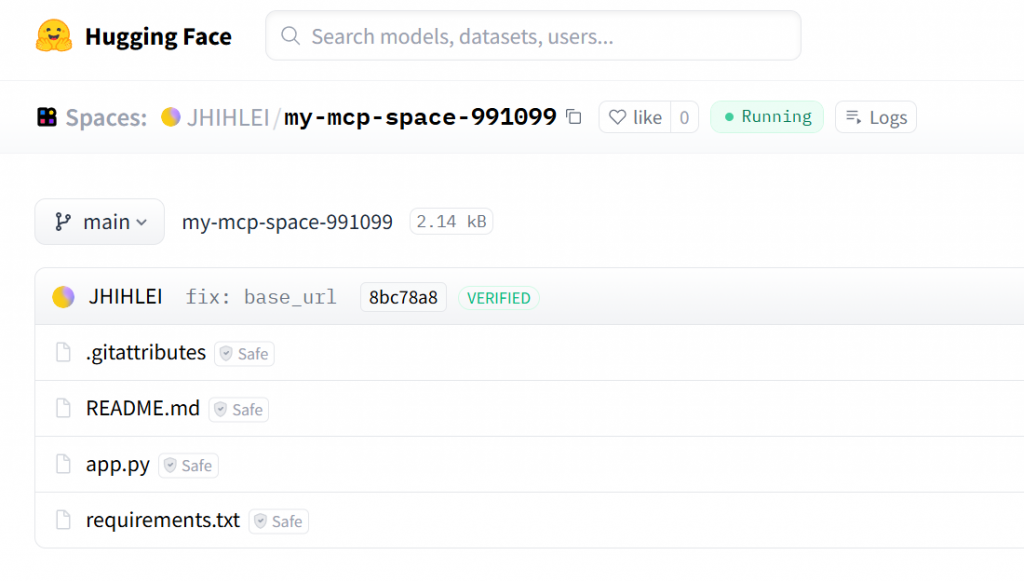
Task: Open the JHIHLEI commit author link
Action: click(125, 297)
